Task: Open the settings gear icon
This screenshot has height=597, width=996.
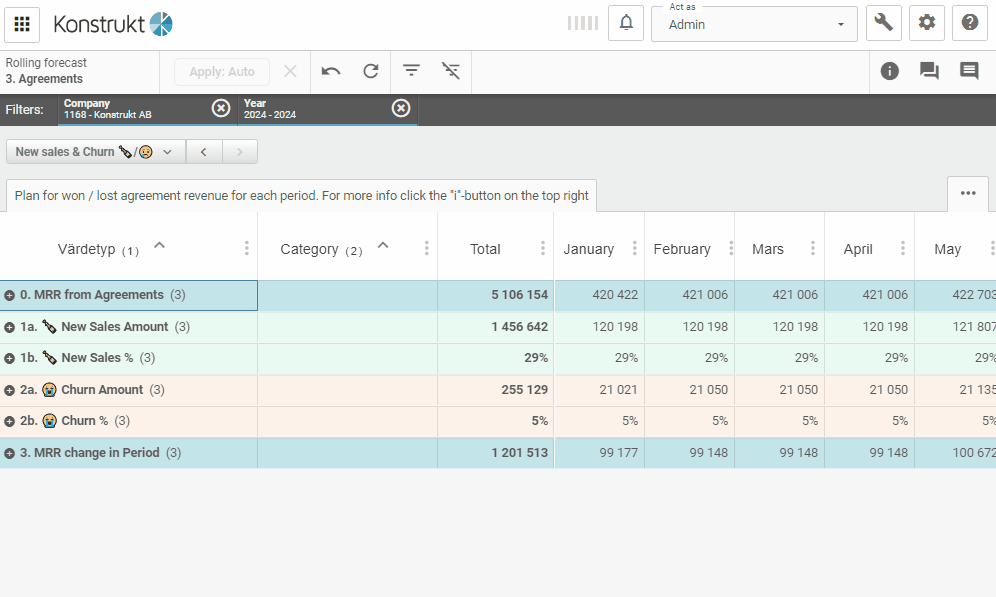Action: [x=927, y=23]
